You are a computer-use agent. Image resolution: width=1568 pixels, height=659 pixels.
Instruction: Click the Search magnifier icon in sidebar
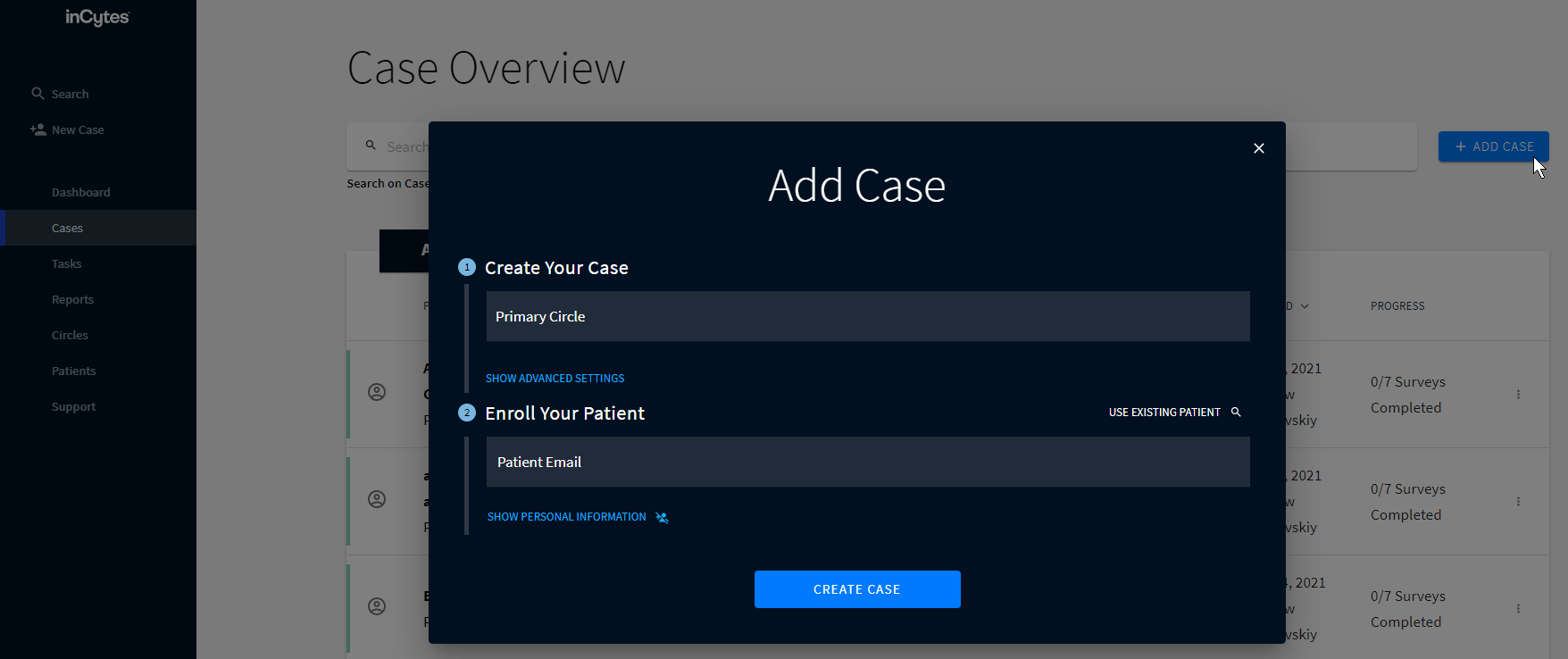38,94
